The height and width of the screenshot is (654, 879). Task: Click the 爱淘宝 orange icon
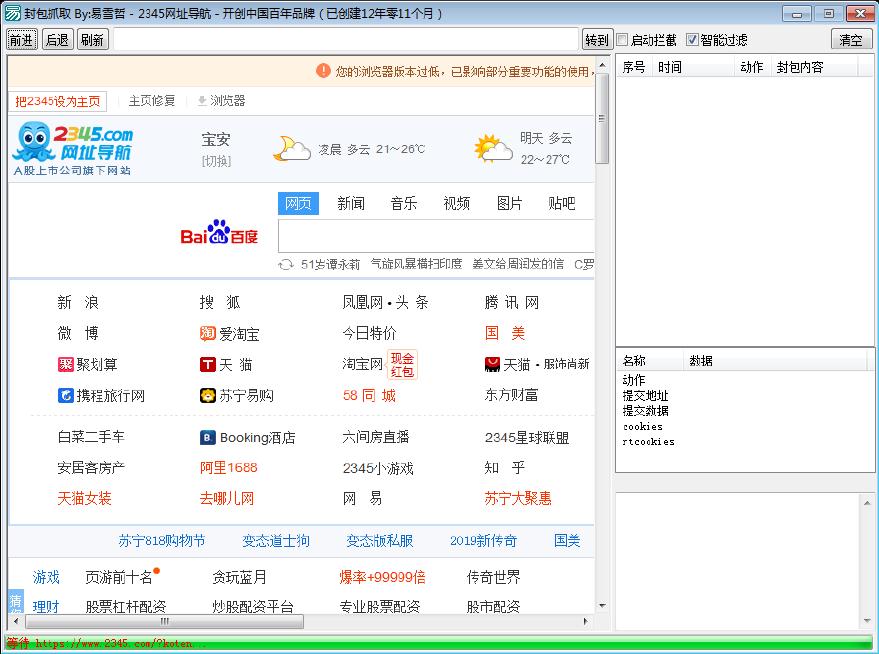pos(207,333)
